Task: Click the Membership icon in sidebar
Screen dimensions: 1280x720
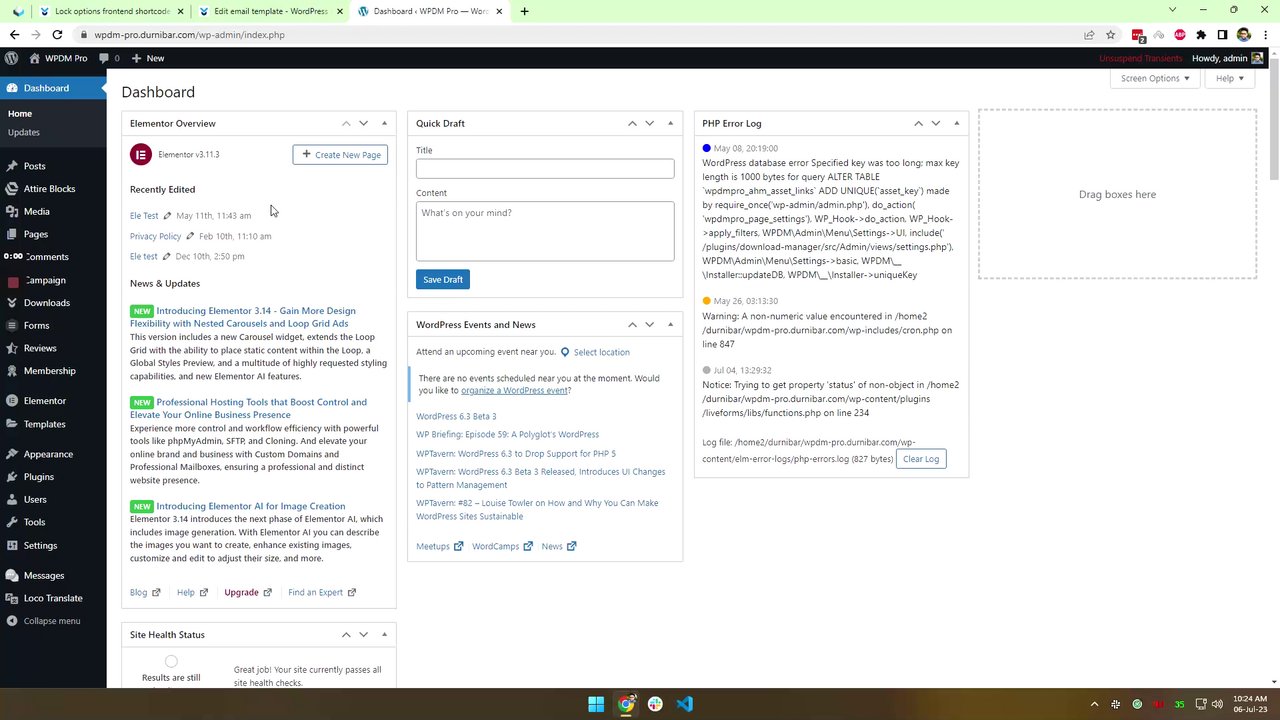Action: 12,371
